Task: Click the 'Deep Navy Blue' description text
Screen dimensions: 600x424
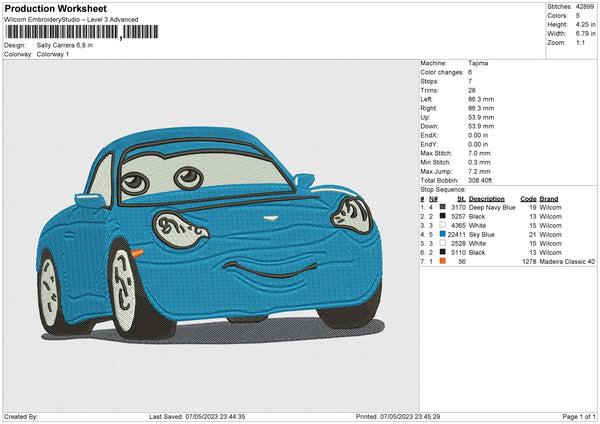Action: pyautogui.click(x=492, y=207)
